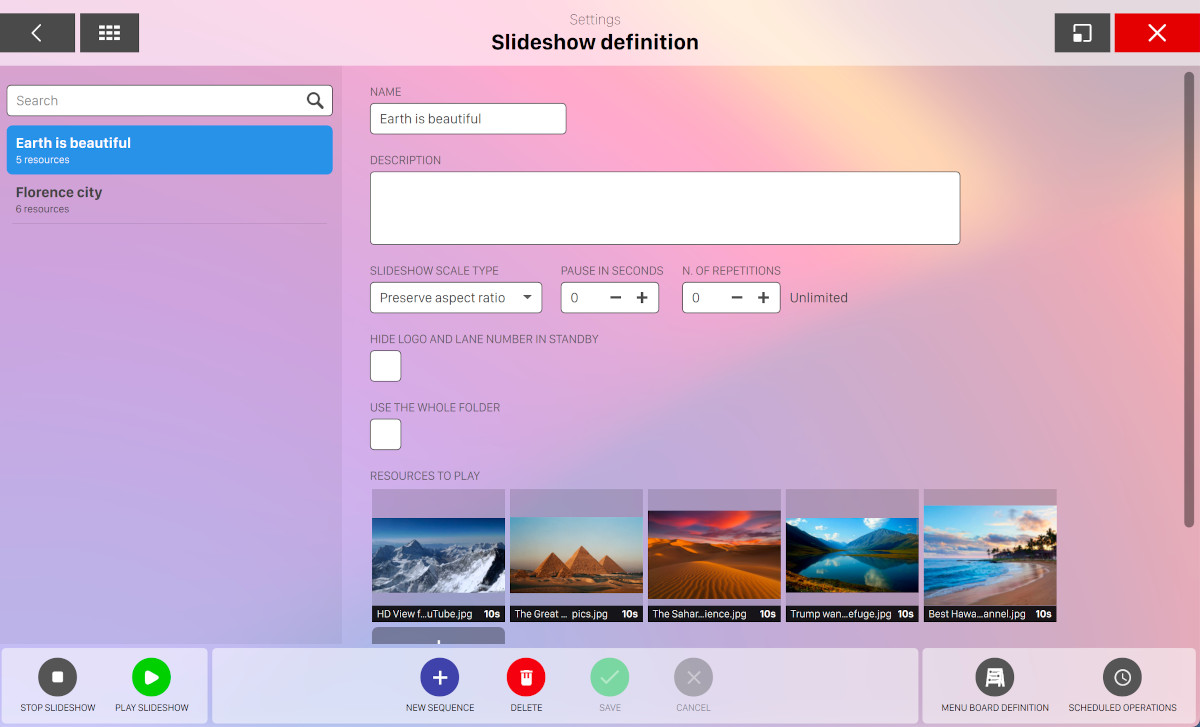Stop the slideshow
The image size is (1200, 727).
point(58,678)
